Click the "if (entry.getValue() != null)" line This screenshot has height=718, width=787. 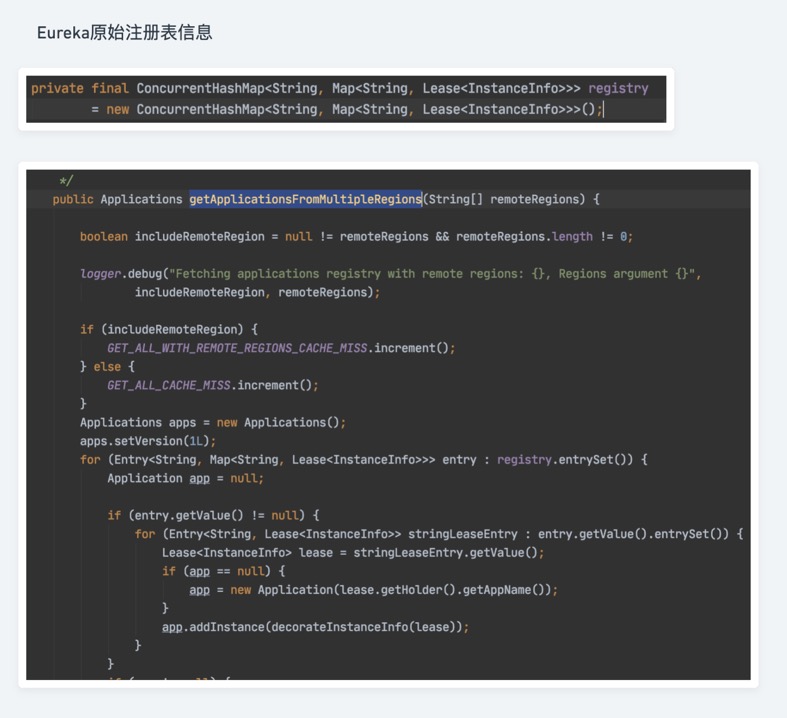click(x=213, y=515)
